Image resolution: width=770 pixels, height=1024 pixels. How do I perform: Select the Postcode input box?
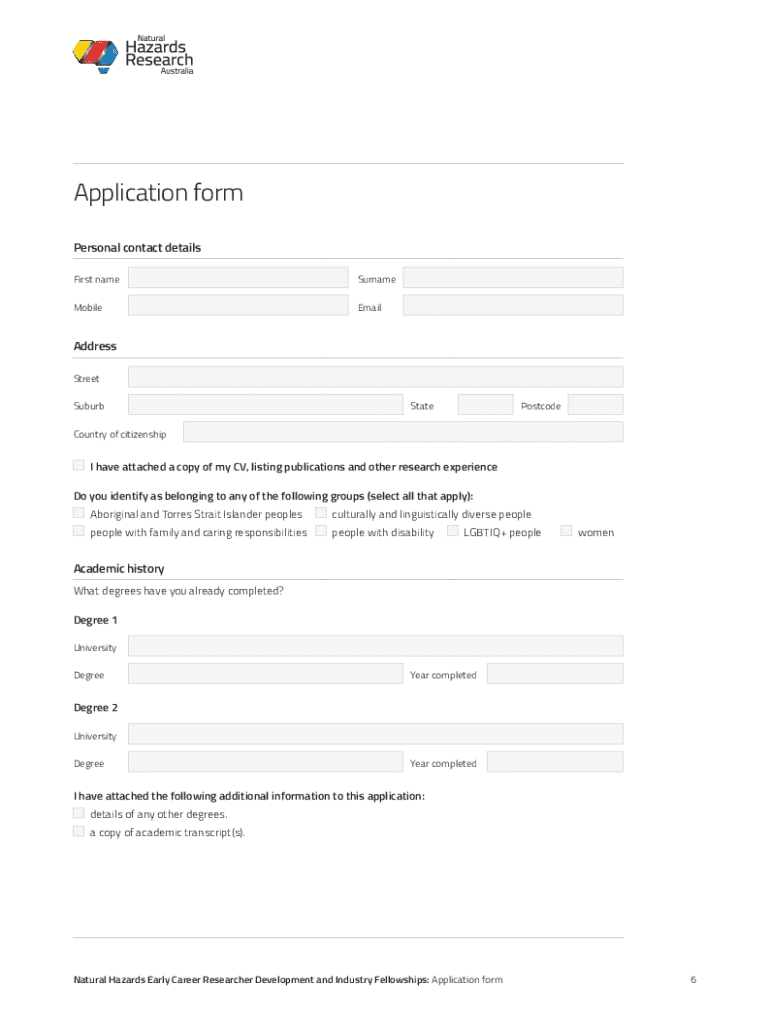click(x=595, y=405)
